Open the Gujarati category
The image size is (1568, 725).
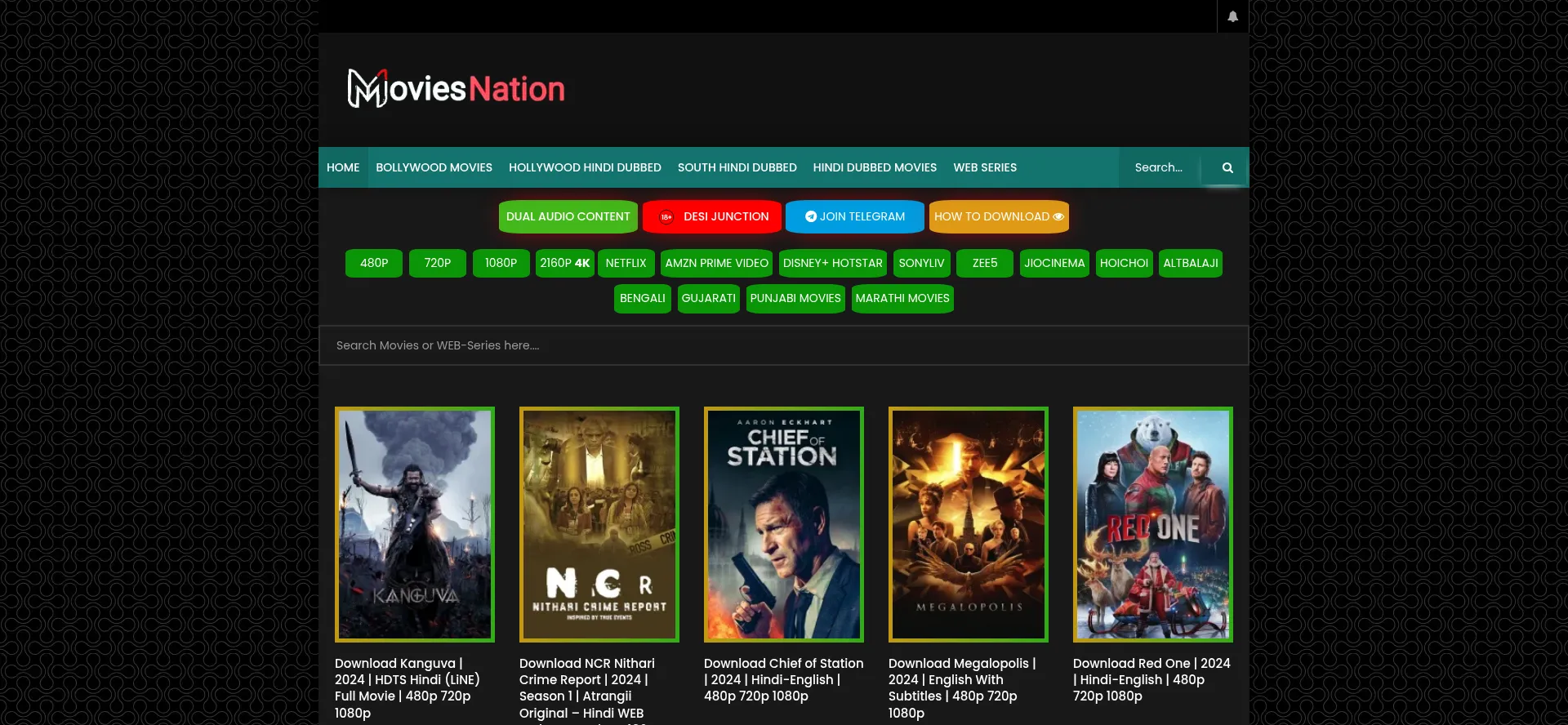pos(709,298)
